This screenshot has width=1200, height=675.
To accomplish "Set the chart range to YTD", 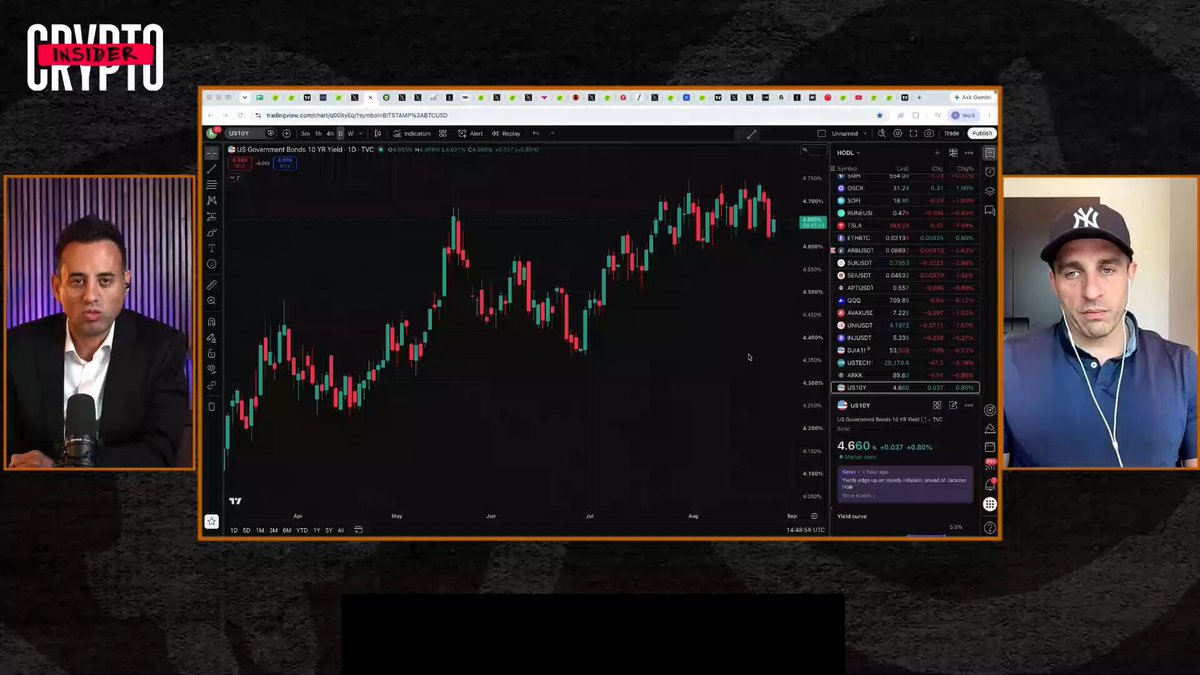I will [302, 530].
